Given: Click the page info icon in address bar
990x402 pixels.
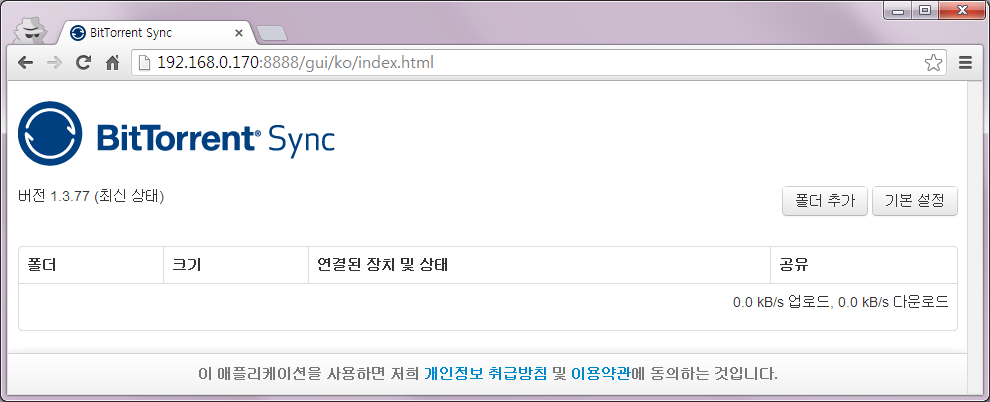Looking at the screenshot, I should pyautogui.click(x=144, y=62).
